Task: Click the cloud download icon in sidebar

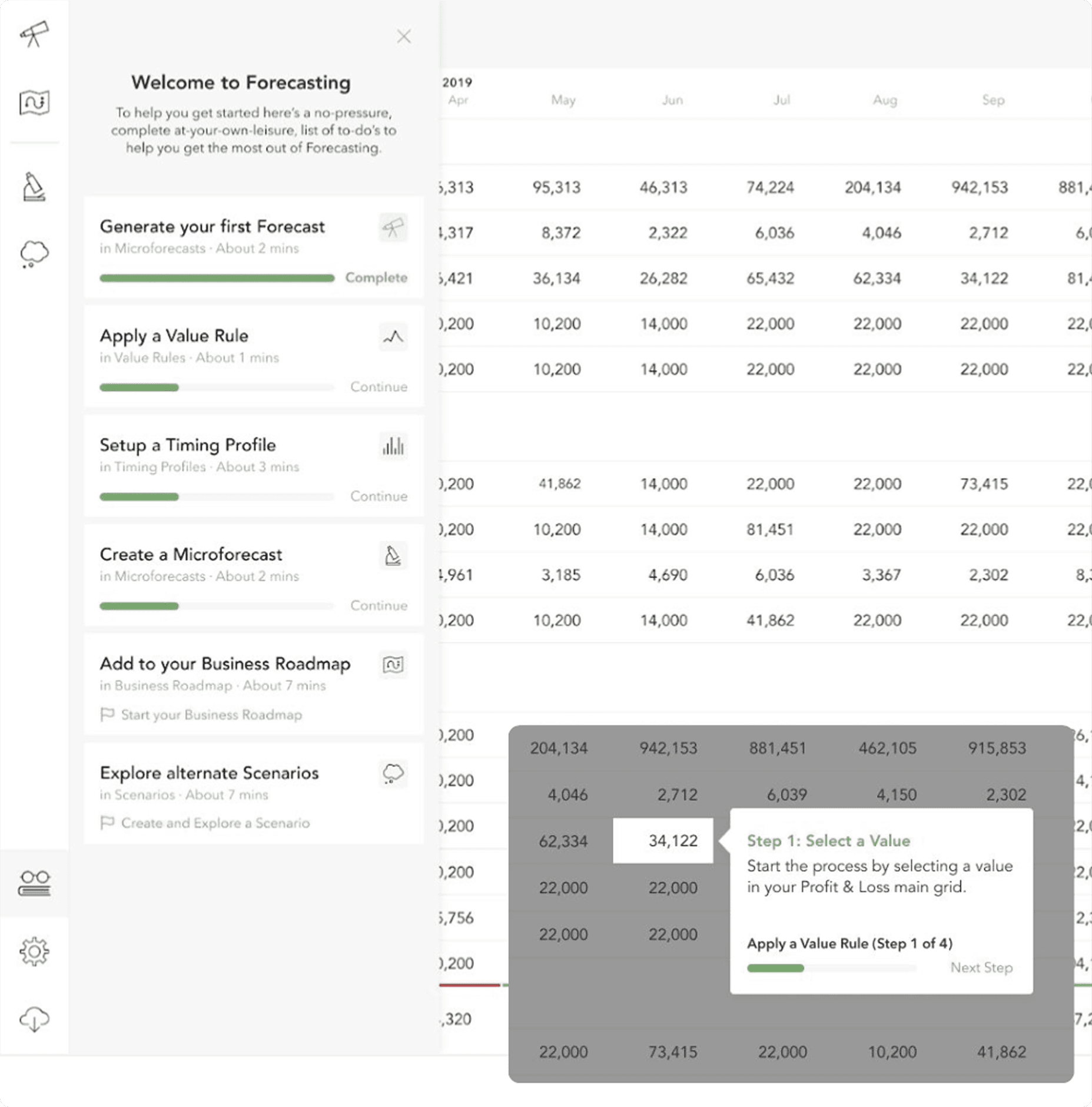Action: [x=34, y=1019]
